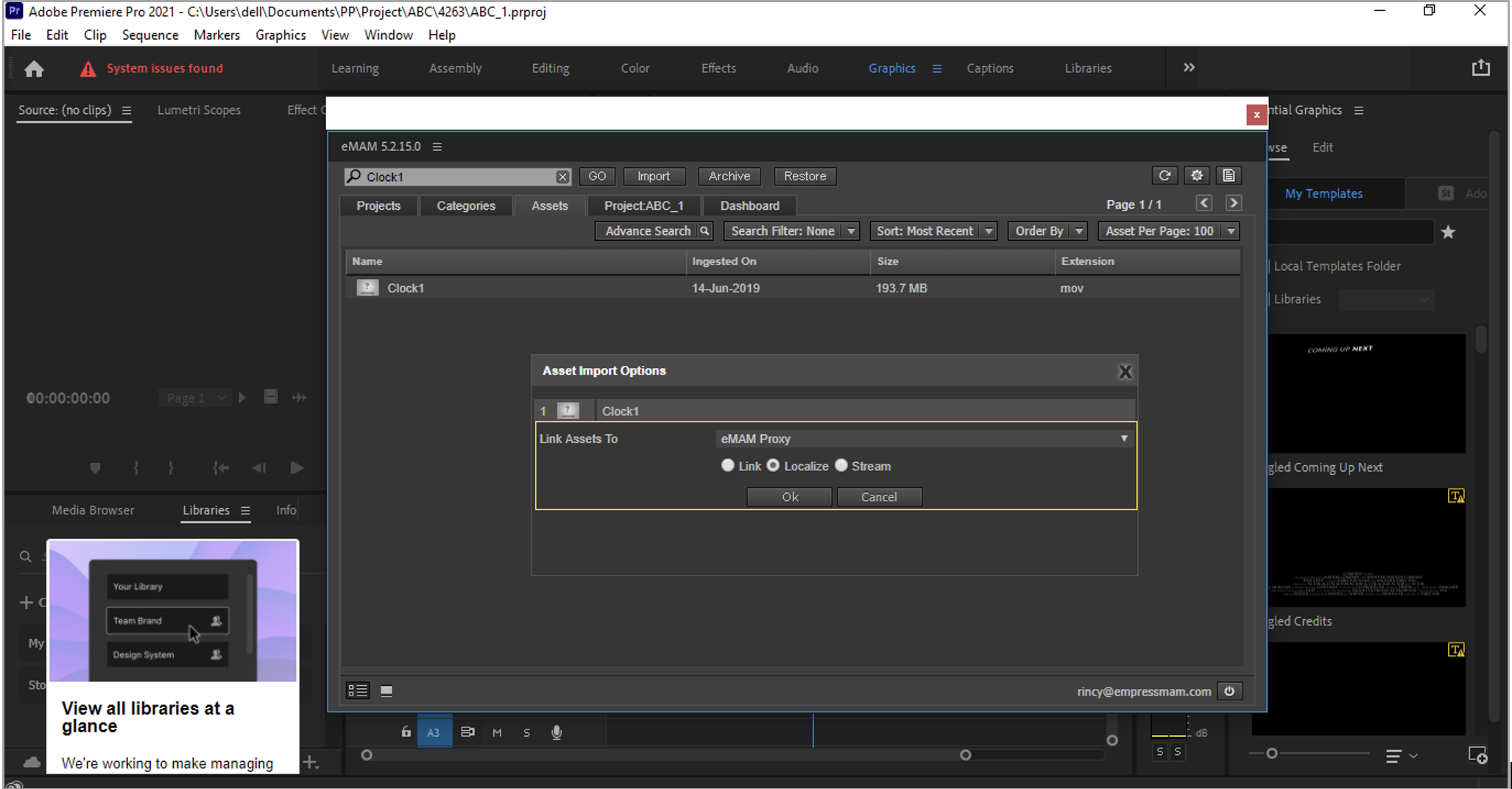This screenshot has height=789, width=1512.
Task: Open the eMAM Dashboard tab
Action: 749,205
